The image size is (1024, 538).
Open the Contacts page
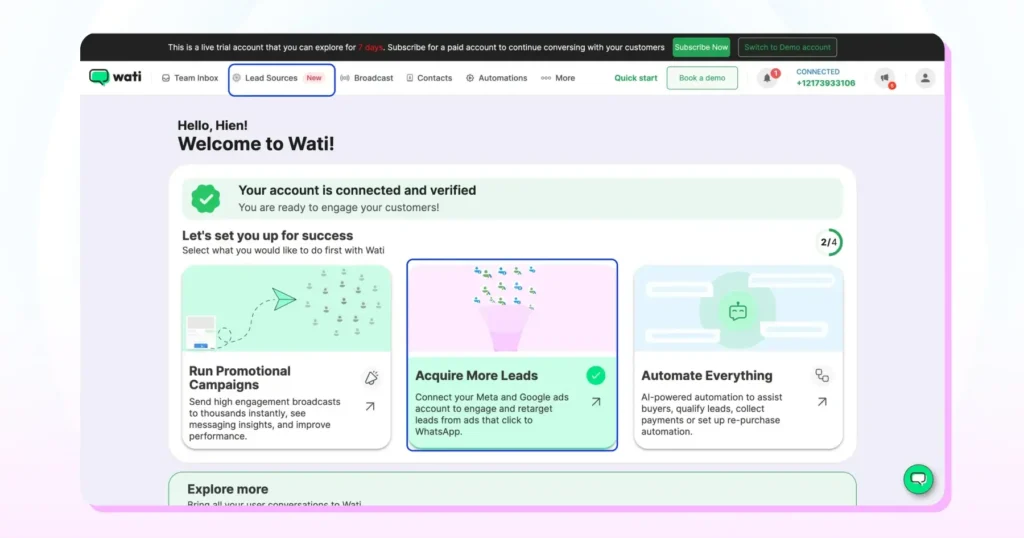tap(429, 78)
